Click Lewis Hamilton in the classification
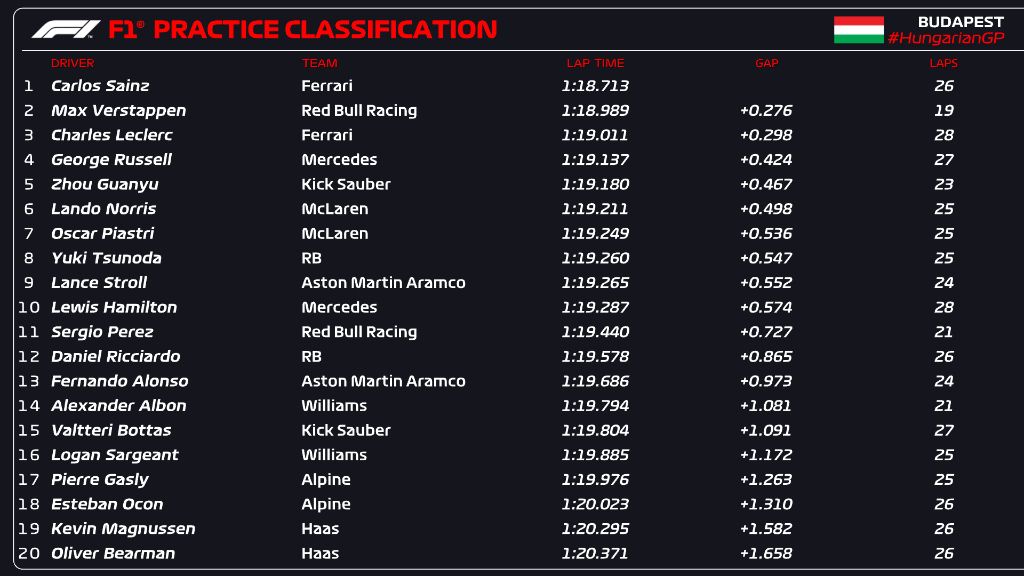Screen dimensions: 1024x576 click(x=114, y=307)
